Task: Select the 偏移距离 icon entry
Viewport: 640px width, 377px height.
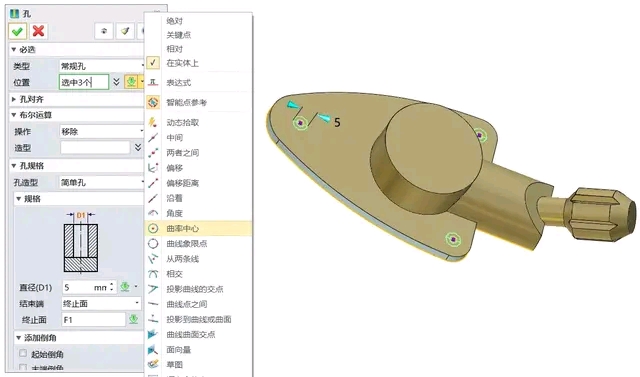Action: tap(198, 183)
